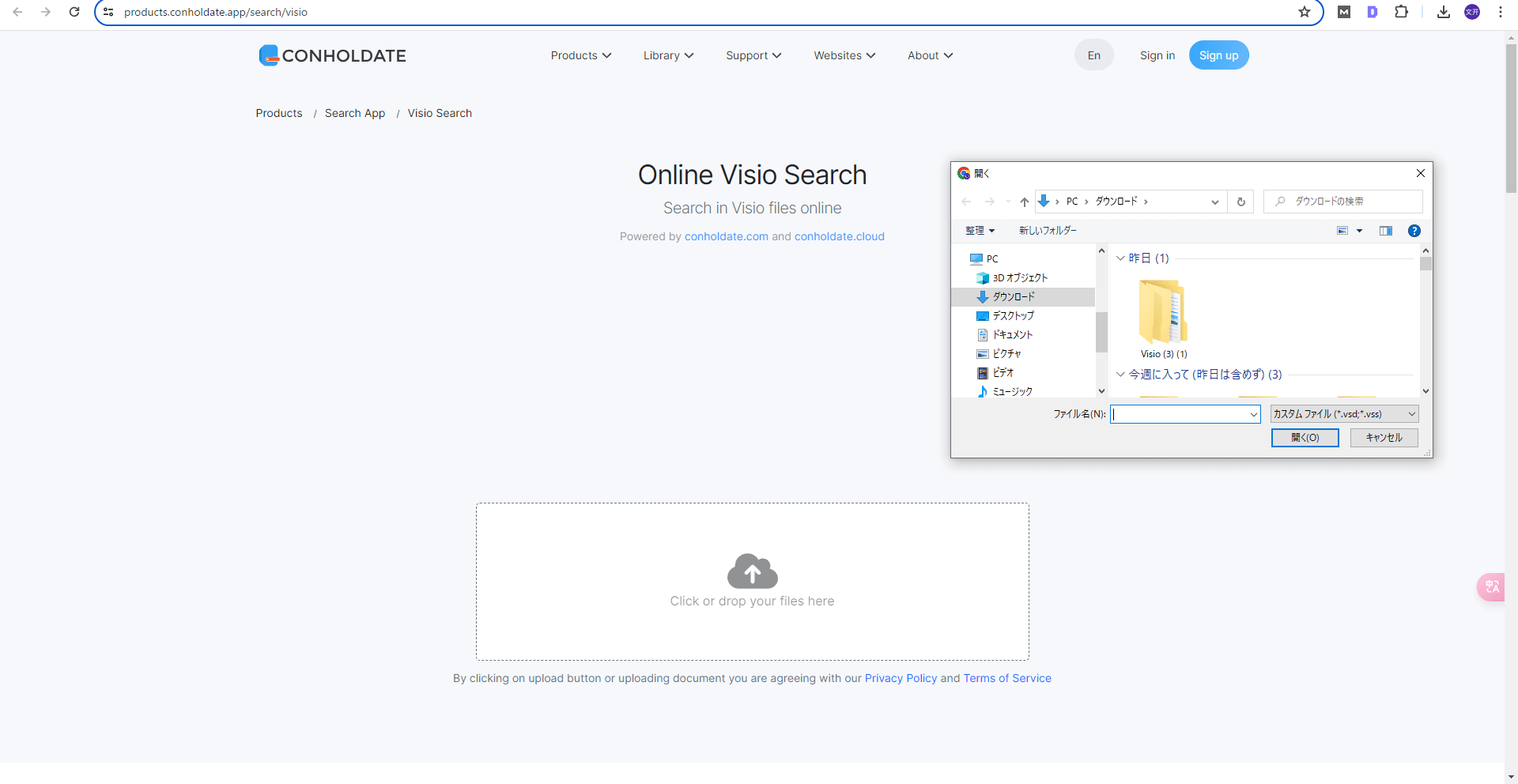Select ミュージック in the folder tree
This screenshot has height=784, width=1518.
[x=1005, y=391]
